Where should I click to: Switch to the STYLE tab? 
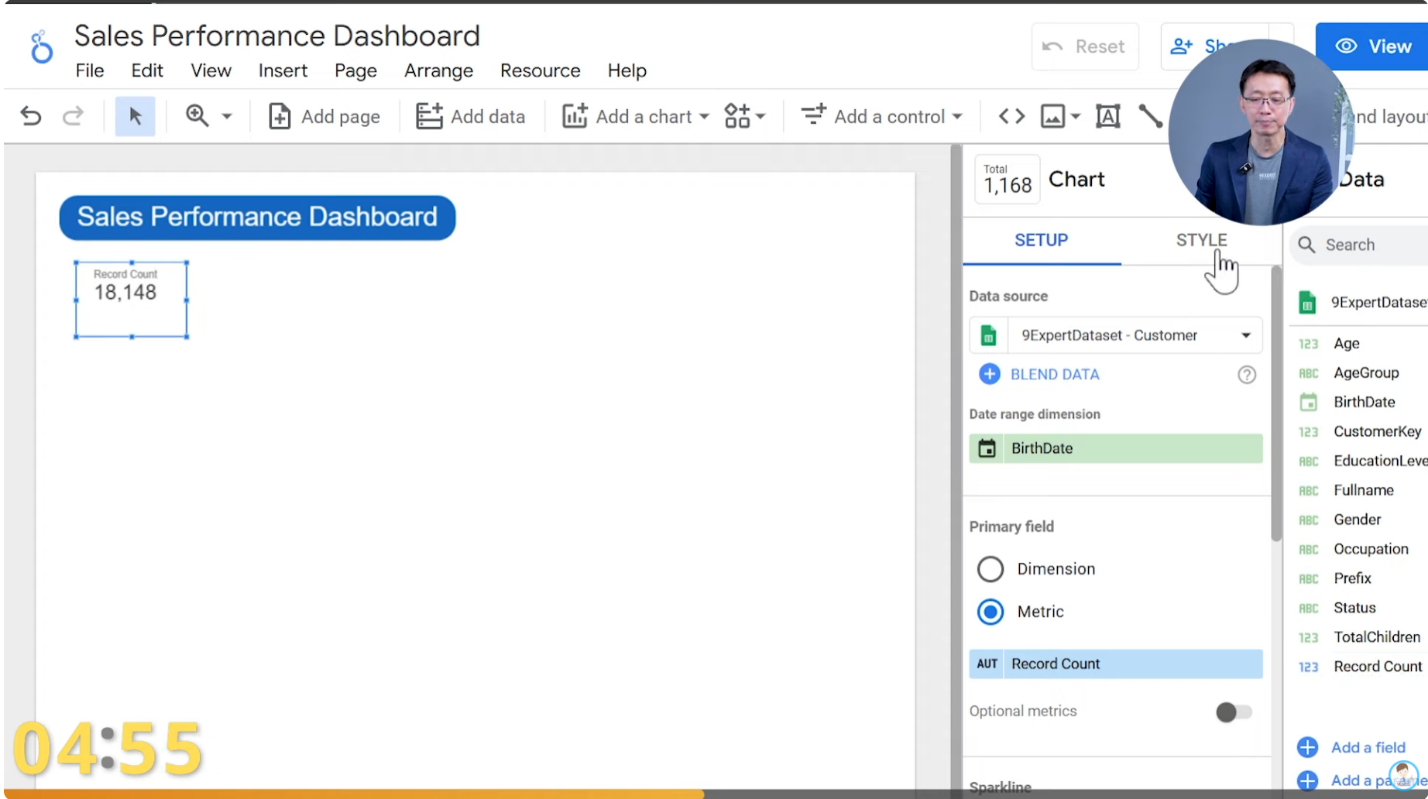(x=1201, y=240)
